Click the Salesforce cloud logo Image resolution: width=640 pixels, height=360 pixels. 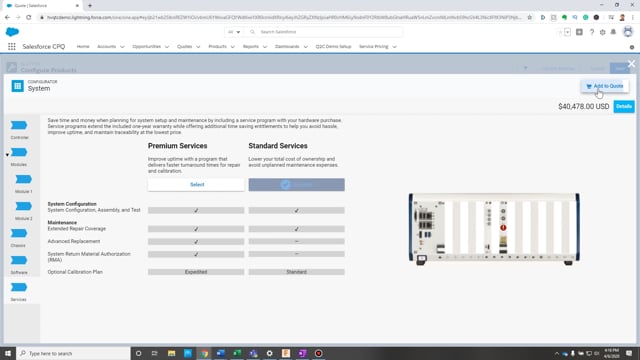(12, 32)
